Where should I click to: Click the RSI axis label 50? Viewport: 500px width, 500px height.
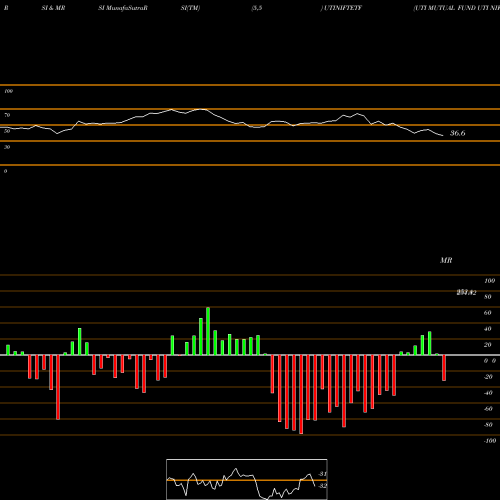(x=7, y=131)
